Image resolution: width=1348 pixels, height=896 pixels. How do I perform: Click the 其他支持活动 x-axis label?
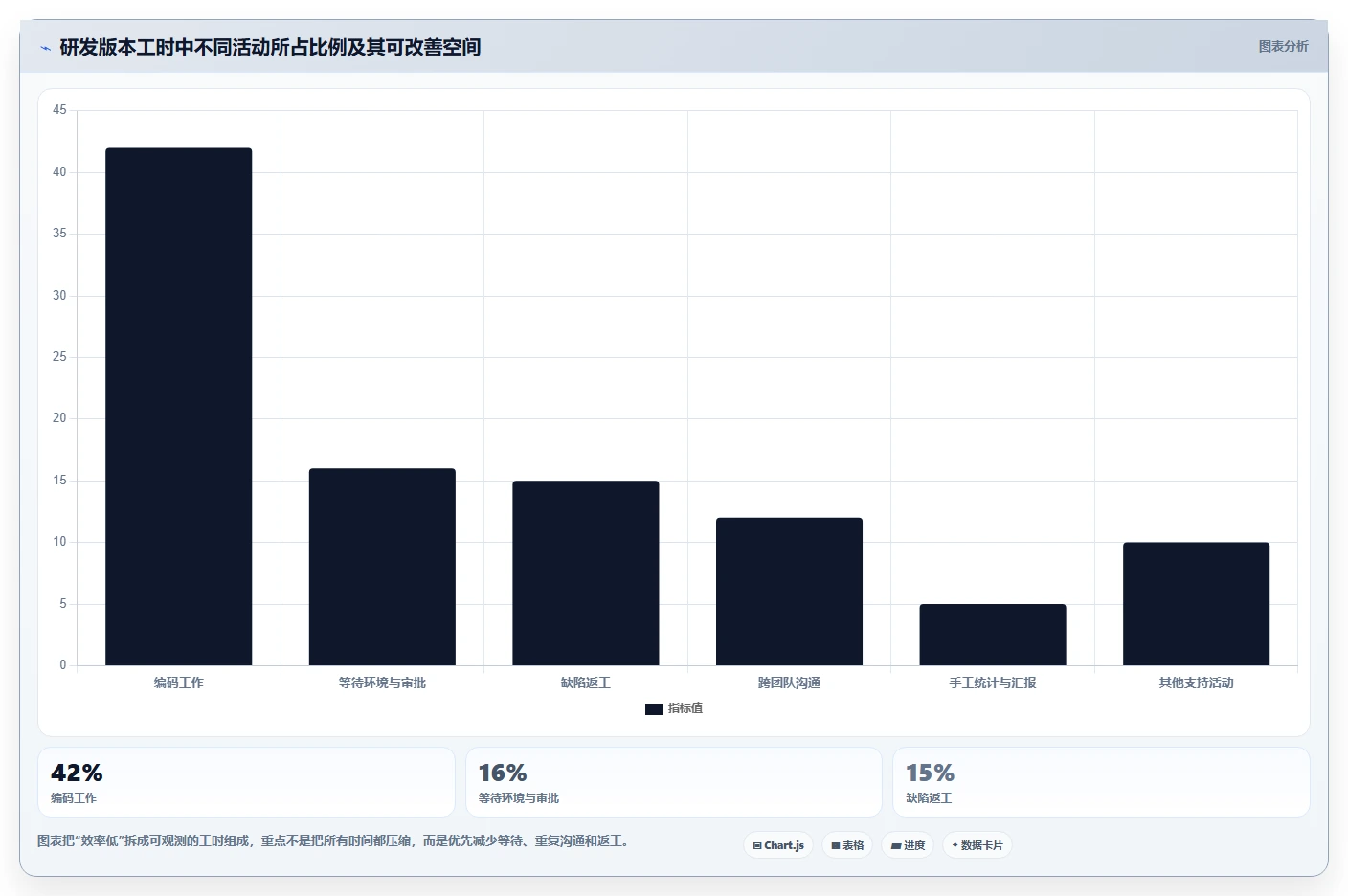click(1196, 683)
